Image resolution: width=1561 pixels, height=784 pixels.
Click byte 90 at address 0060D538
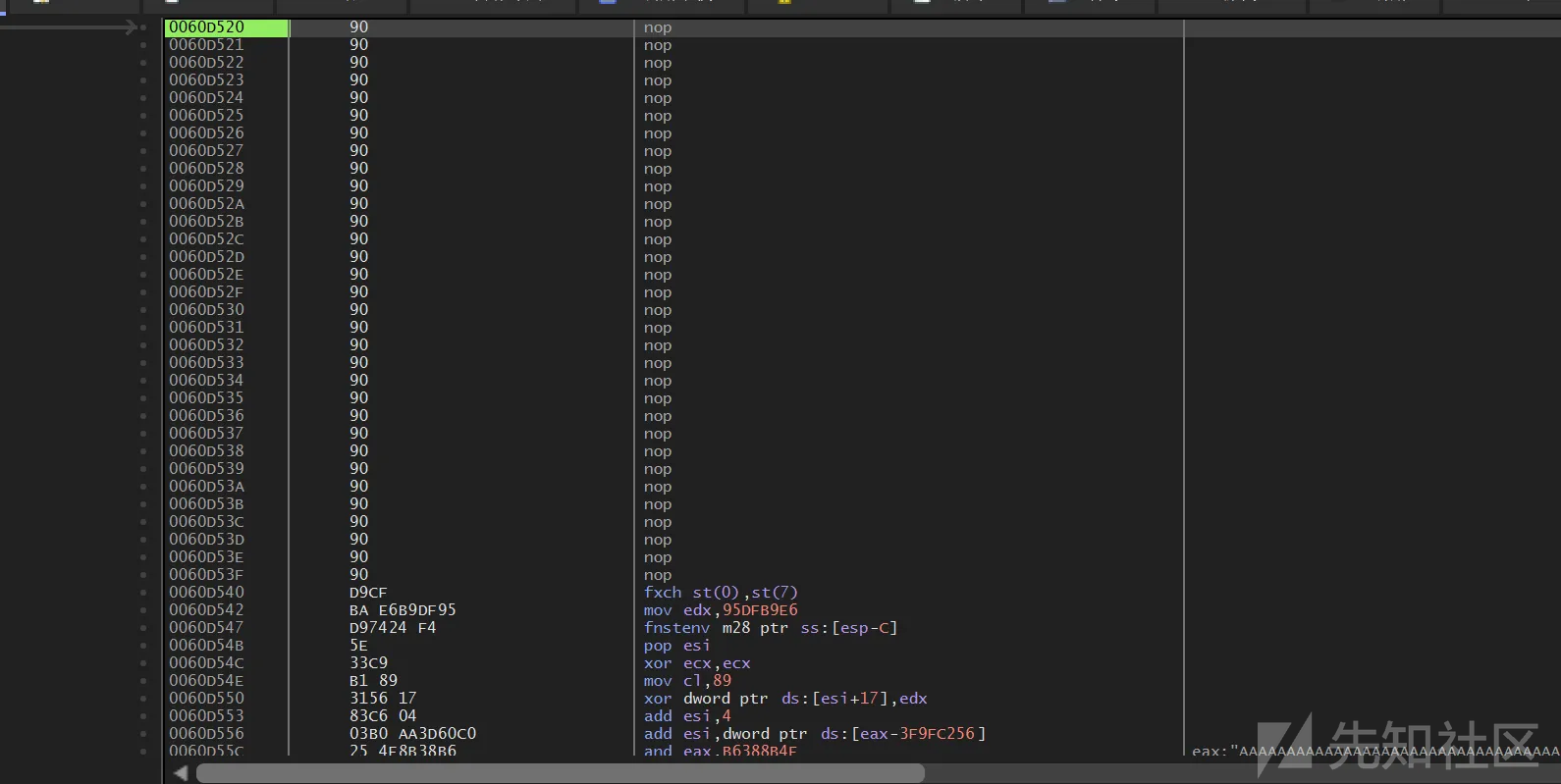(x=359, y=451)
